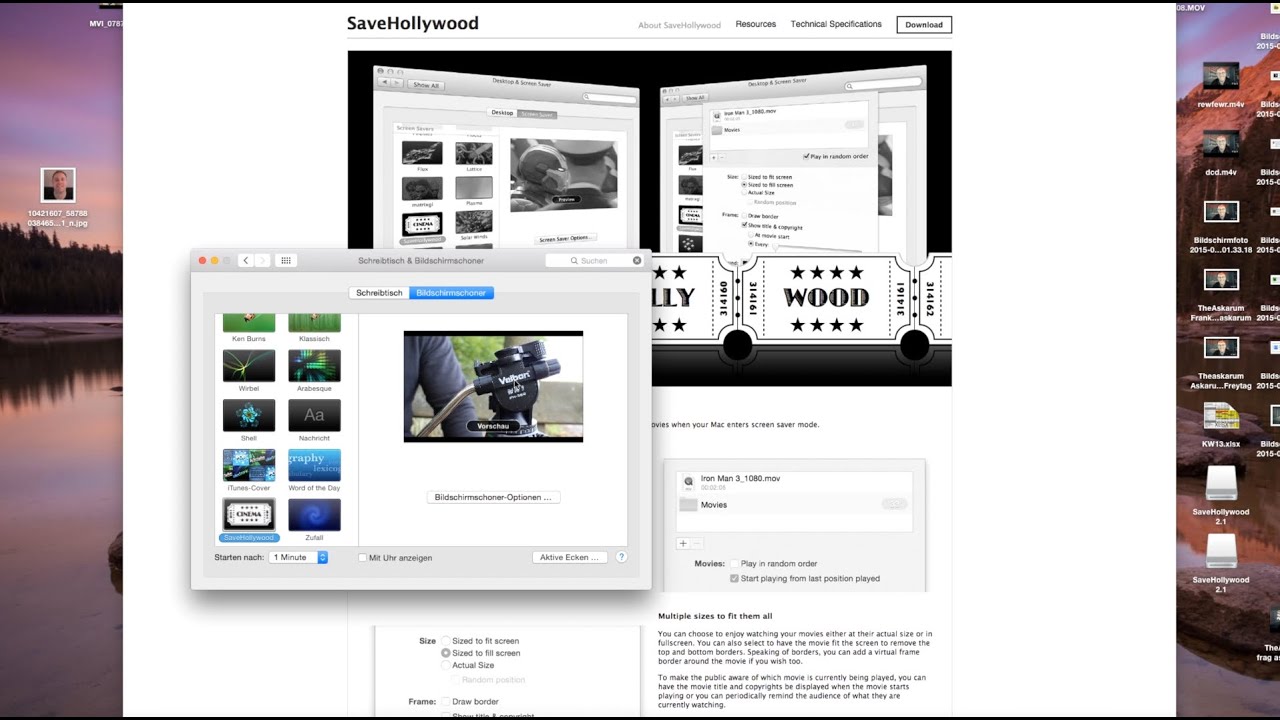Open the Resources nav item
Image resolution: width=1280 pixels, height=720 pixels.
tap(755, 24)
